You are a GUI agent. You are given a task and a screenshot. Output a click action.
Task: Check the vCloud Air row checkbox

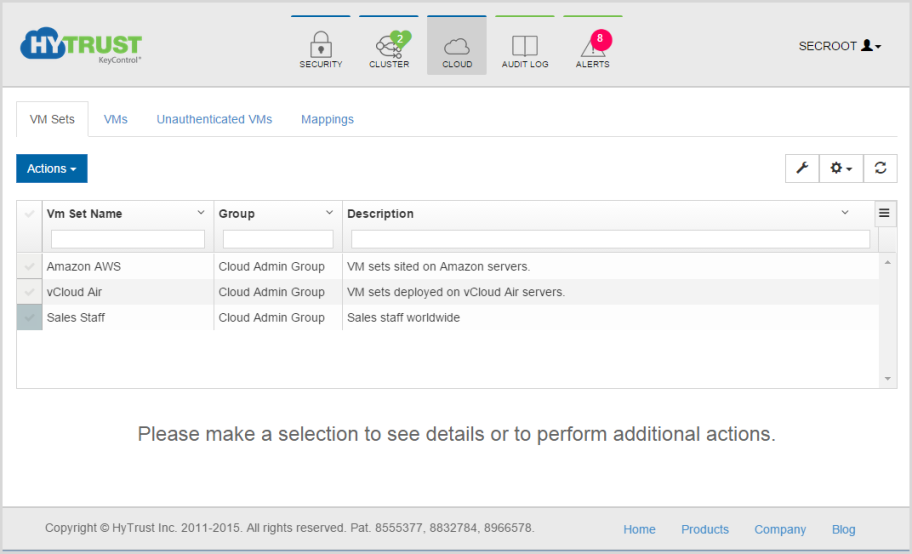(x=29, y=292)
